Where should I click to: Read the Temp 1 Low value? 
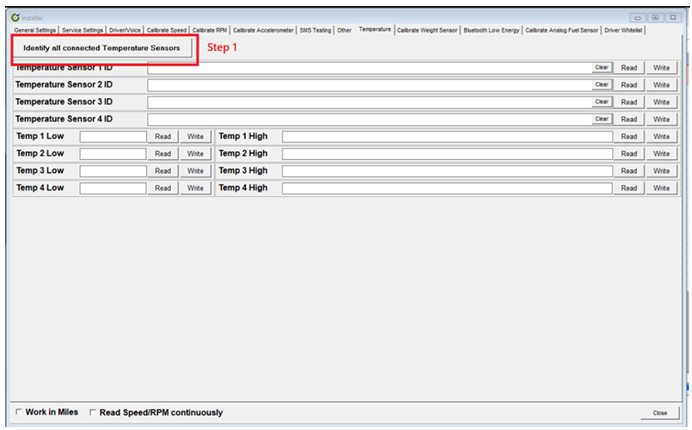(x=163, y=136)
